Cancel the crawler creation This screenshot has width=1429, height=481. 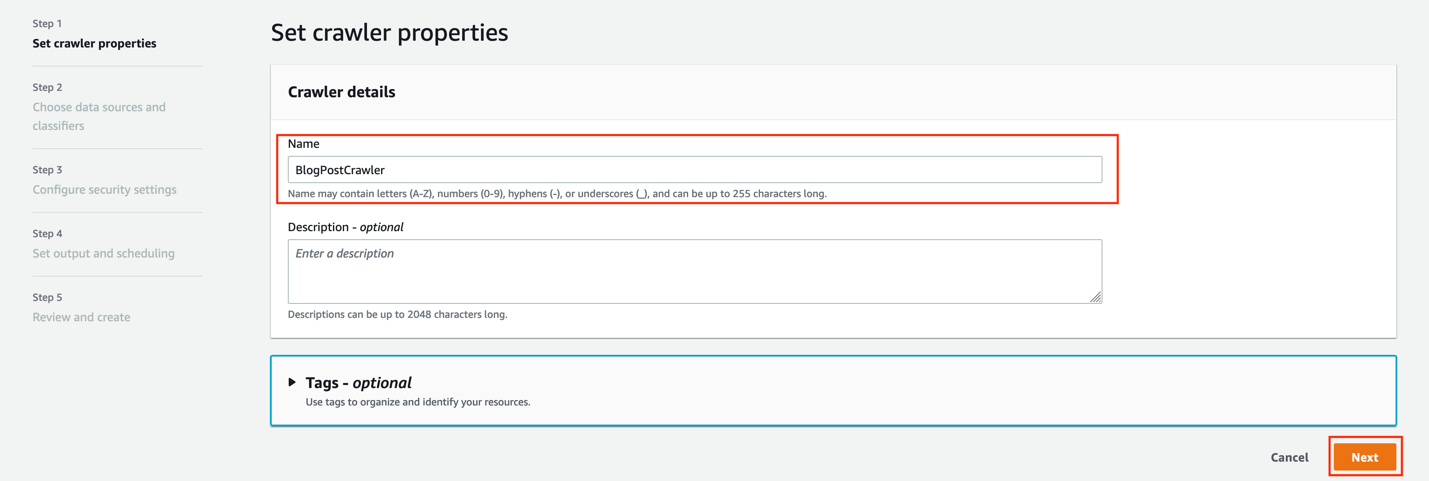click(x=1289, y=457)
